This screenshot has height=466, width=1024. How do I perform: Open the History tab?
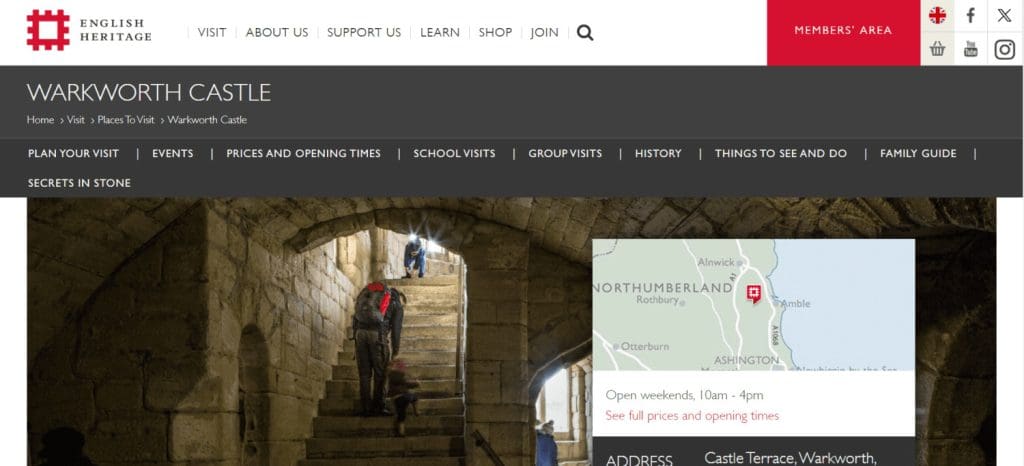tap(658, 153)
